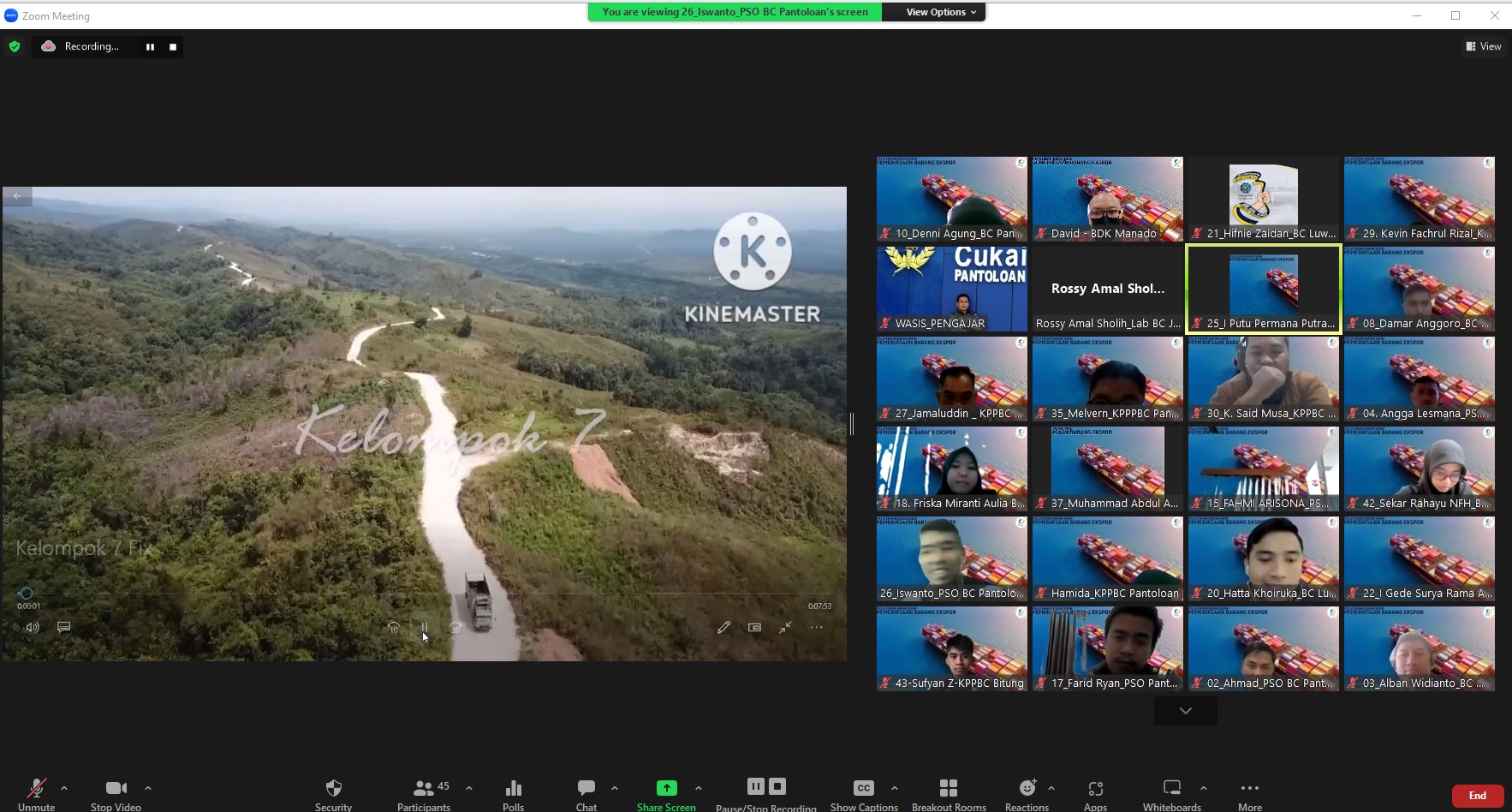Select the 20_Hatta Khoiruka tile

click(x=1264, y=559)
